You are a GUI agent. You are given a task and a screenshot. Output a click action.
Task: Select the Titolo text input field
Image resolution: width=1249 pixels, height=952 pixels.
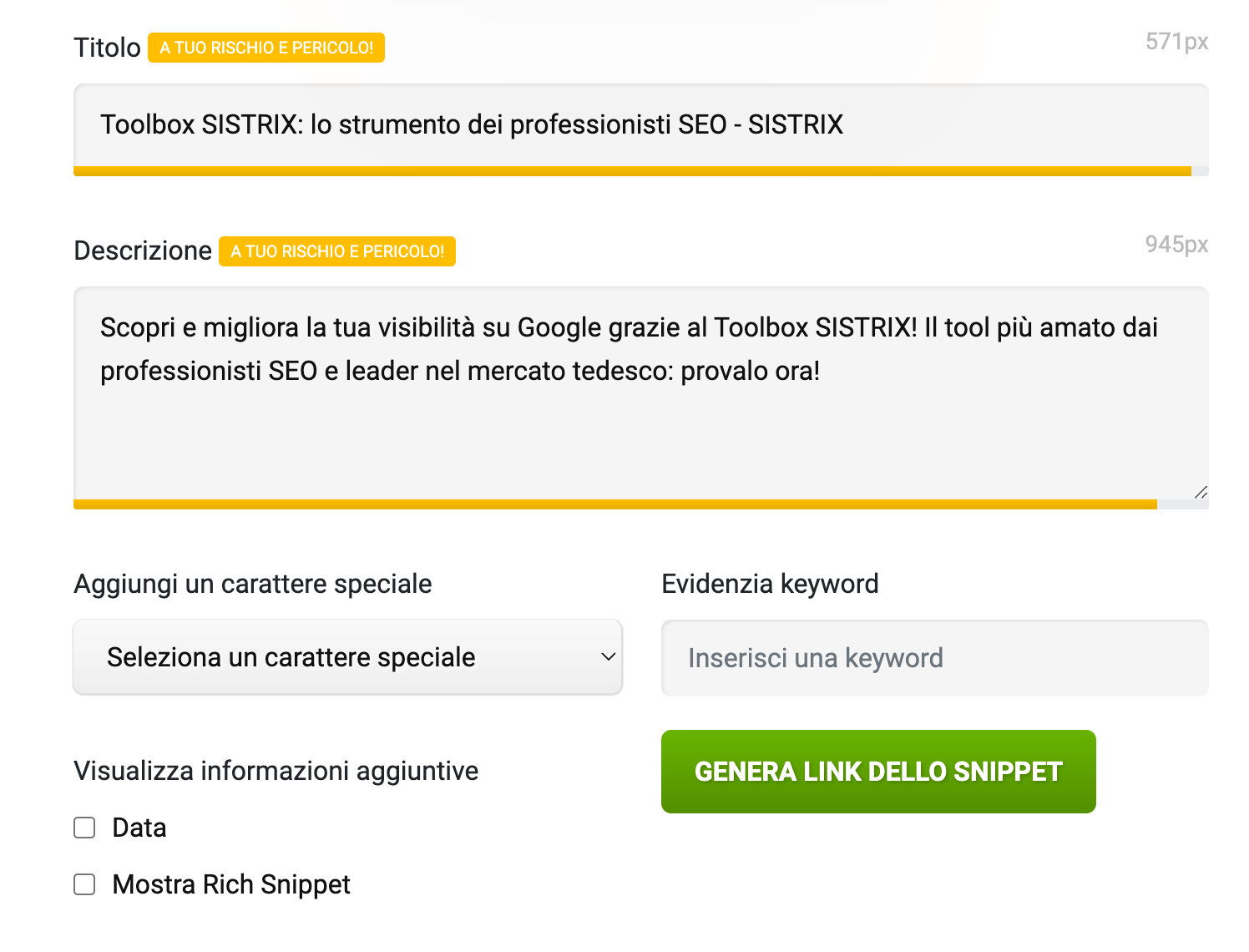click(x=641, y=126)
